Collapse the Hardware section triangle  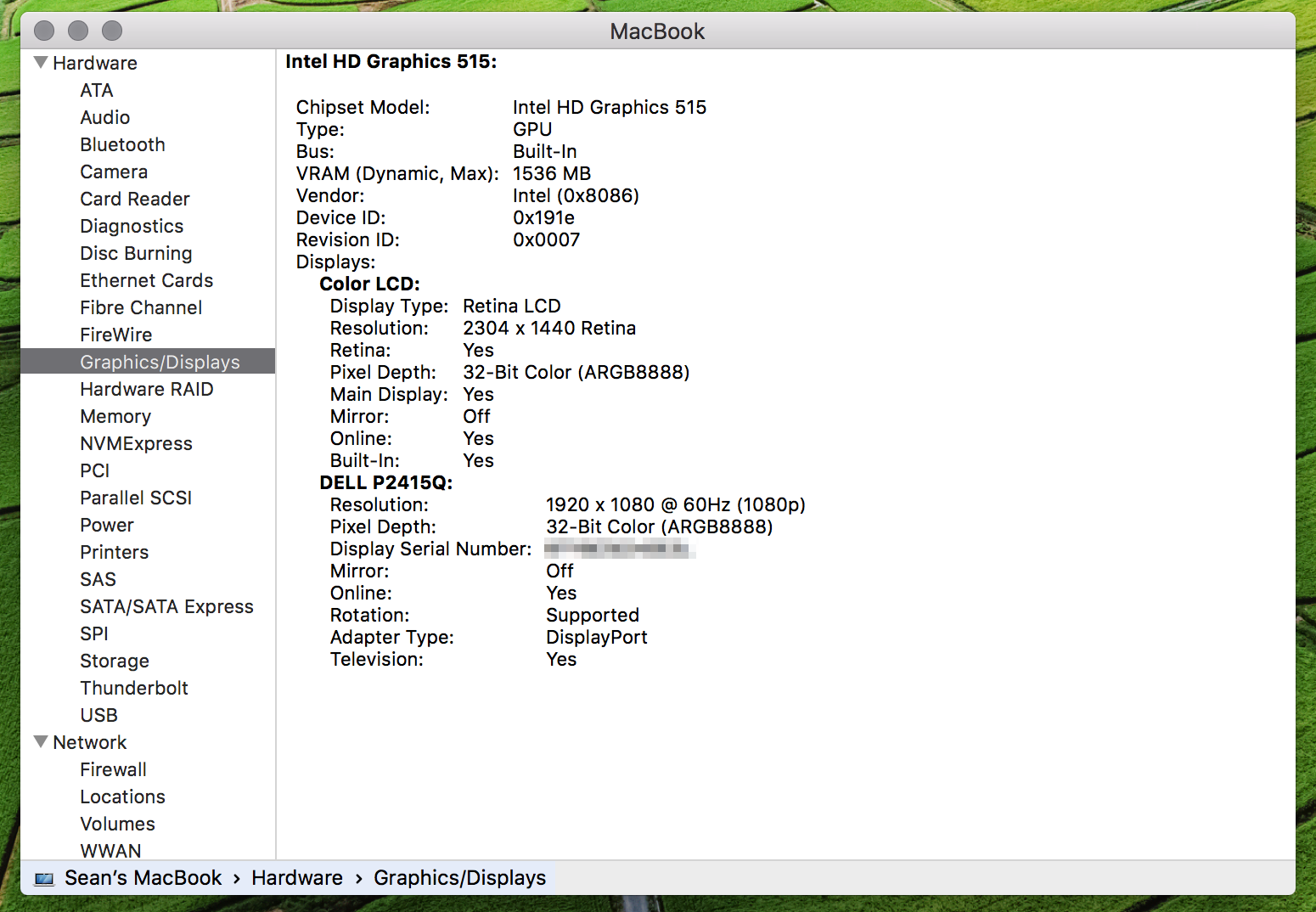click(41, 62)
